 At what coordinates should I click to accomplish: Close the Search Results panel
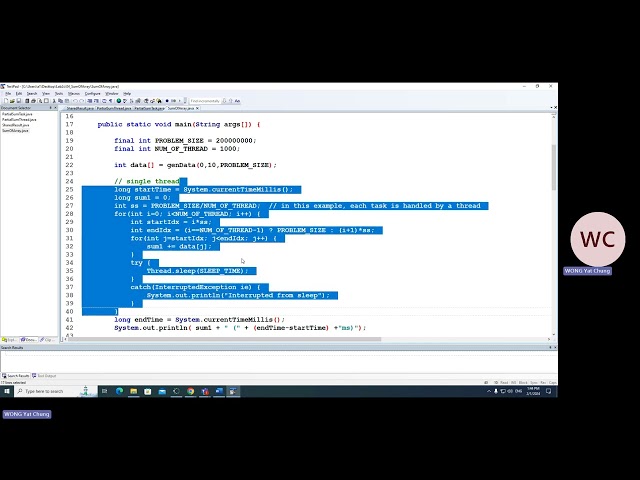pyautogui.click(x=555, y=348)
